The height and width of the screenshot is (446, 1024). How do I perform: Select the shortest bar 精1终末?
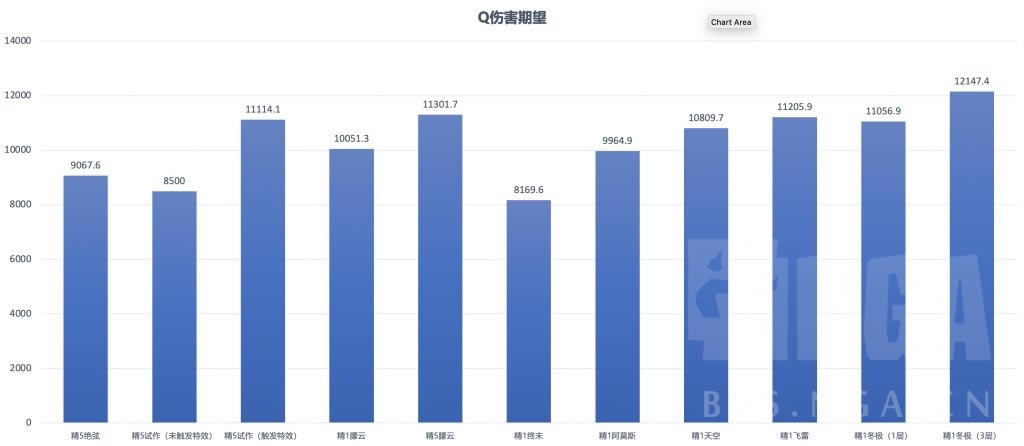528,312
